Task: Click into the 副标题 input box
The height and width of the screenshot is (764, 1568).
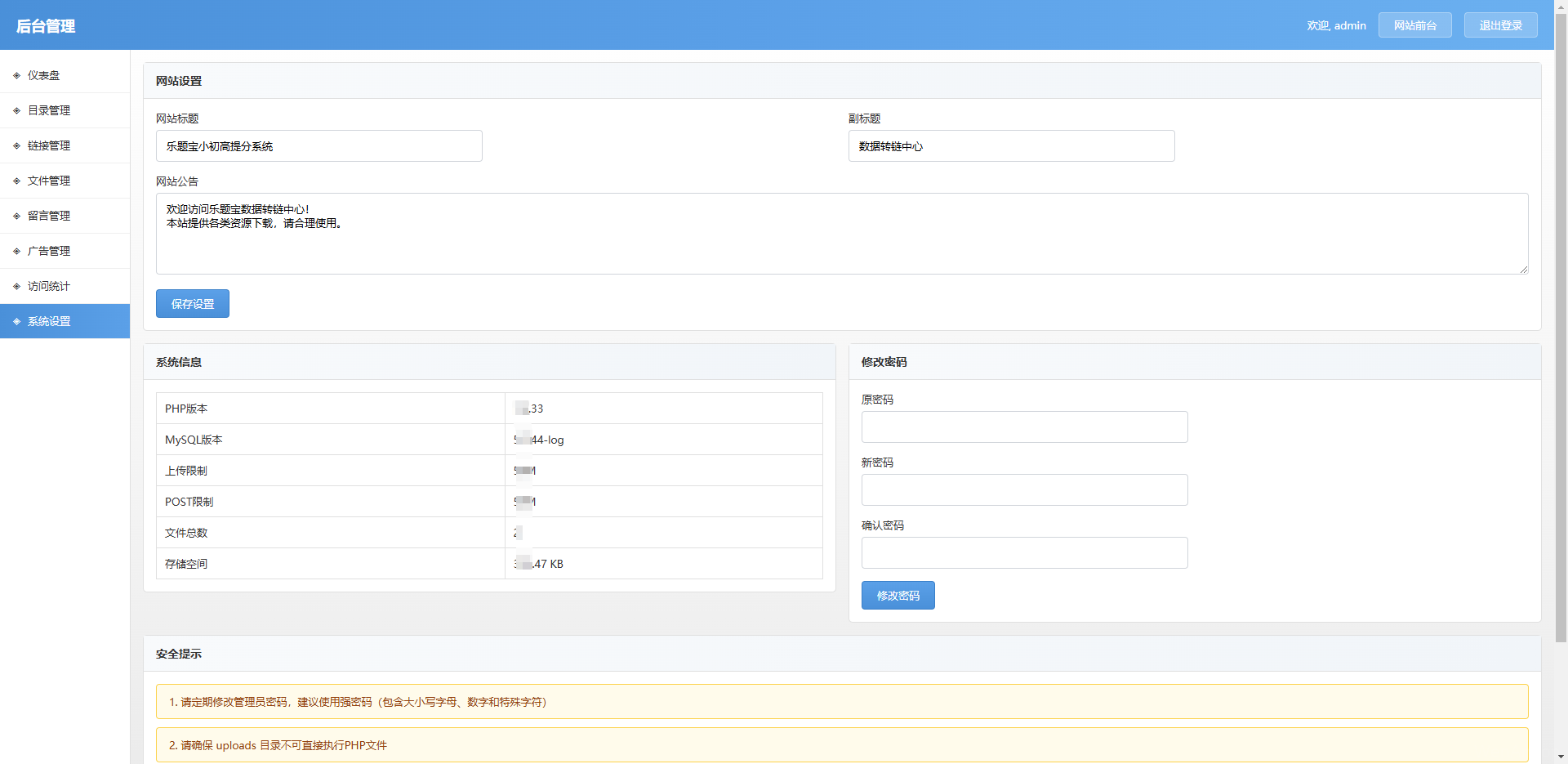Action: point(1011,146)
